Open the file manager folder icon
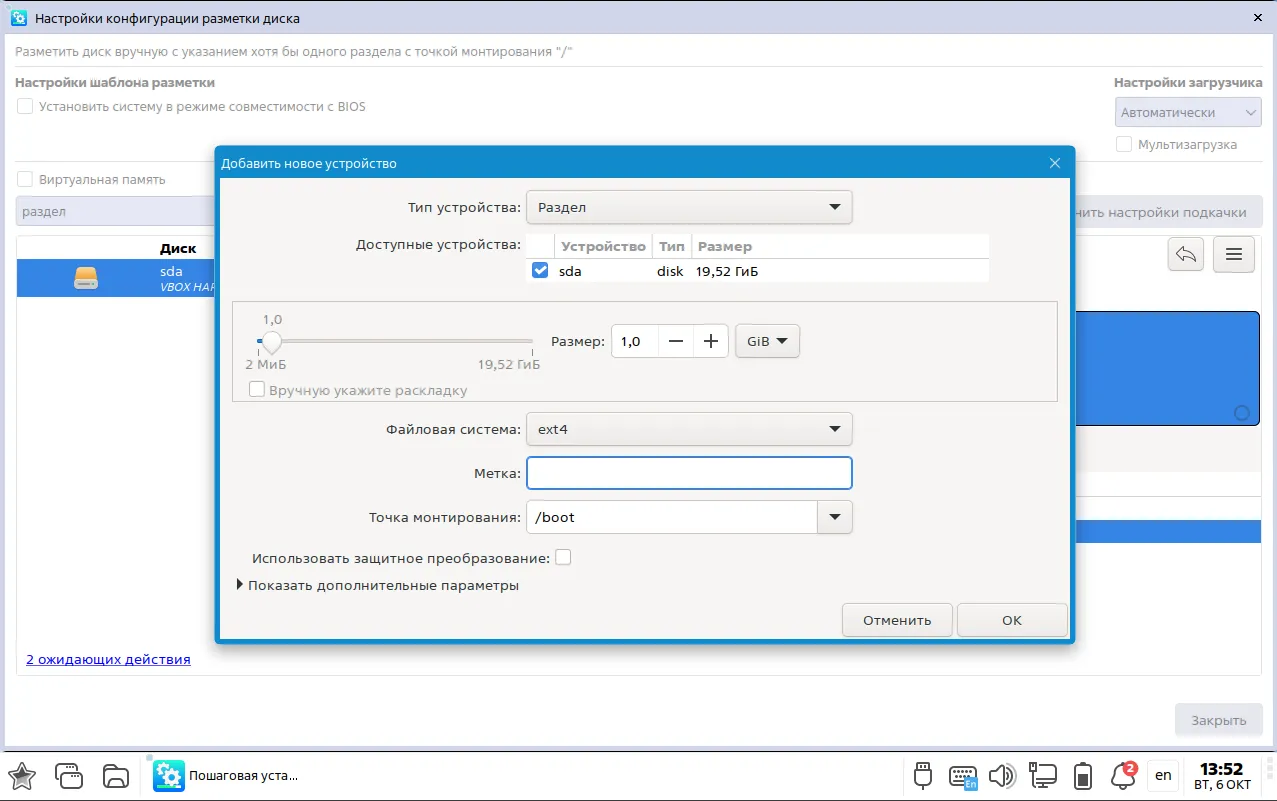The height and width of the screenshot is (801, 1277). (116, 775)
